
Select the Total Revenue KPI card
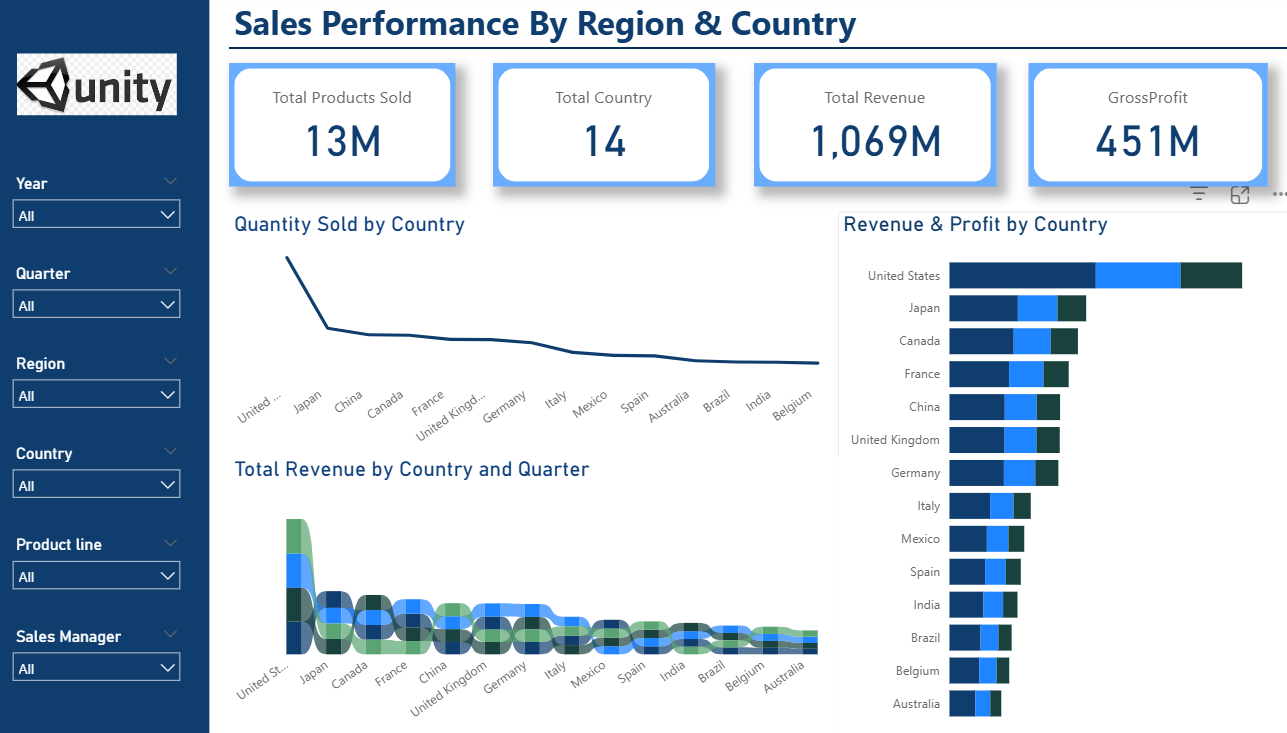pos(874,124)
